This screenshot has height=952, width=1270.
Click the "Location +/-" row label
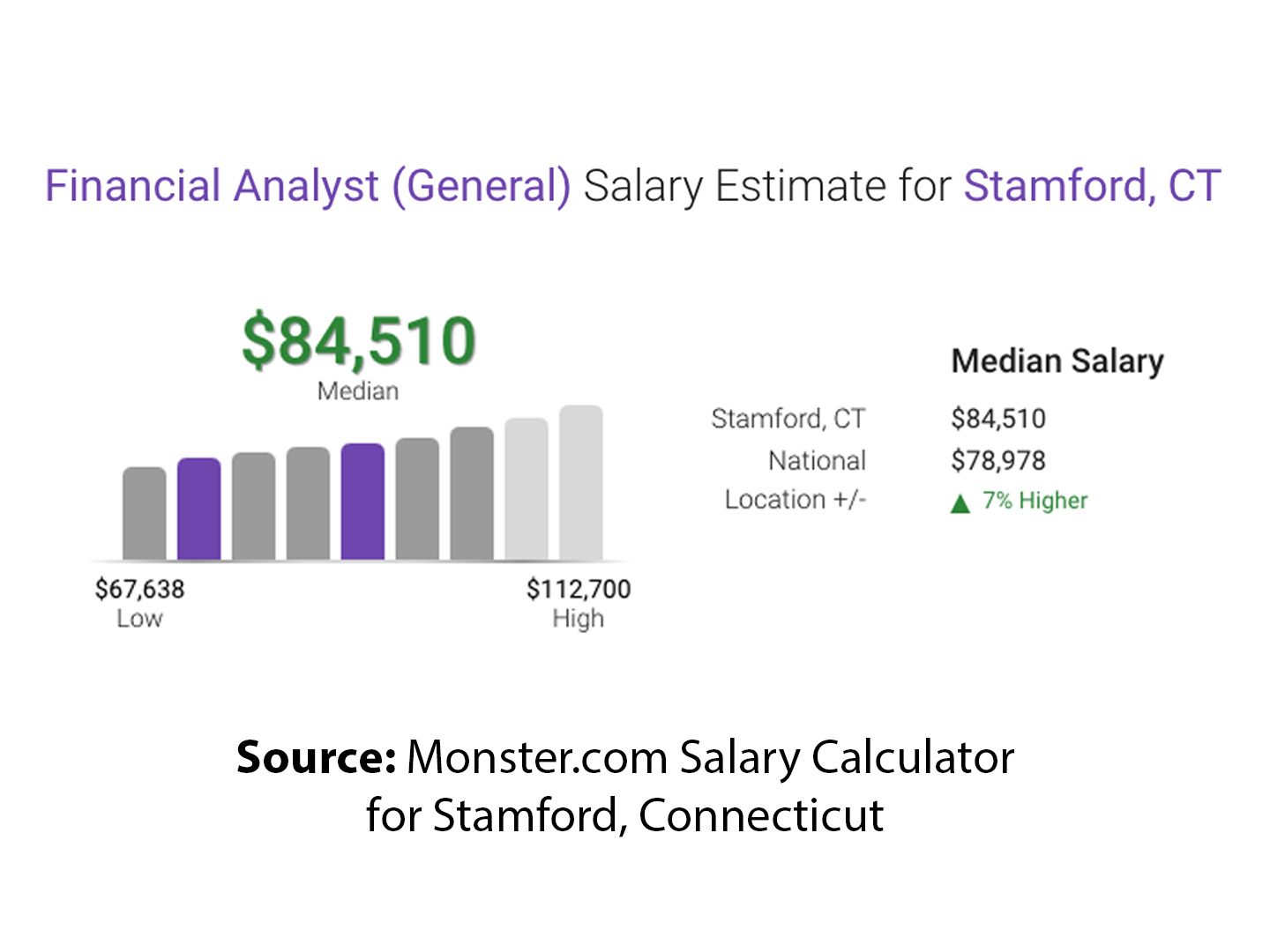pyautogui.click(x=796, y=500)
